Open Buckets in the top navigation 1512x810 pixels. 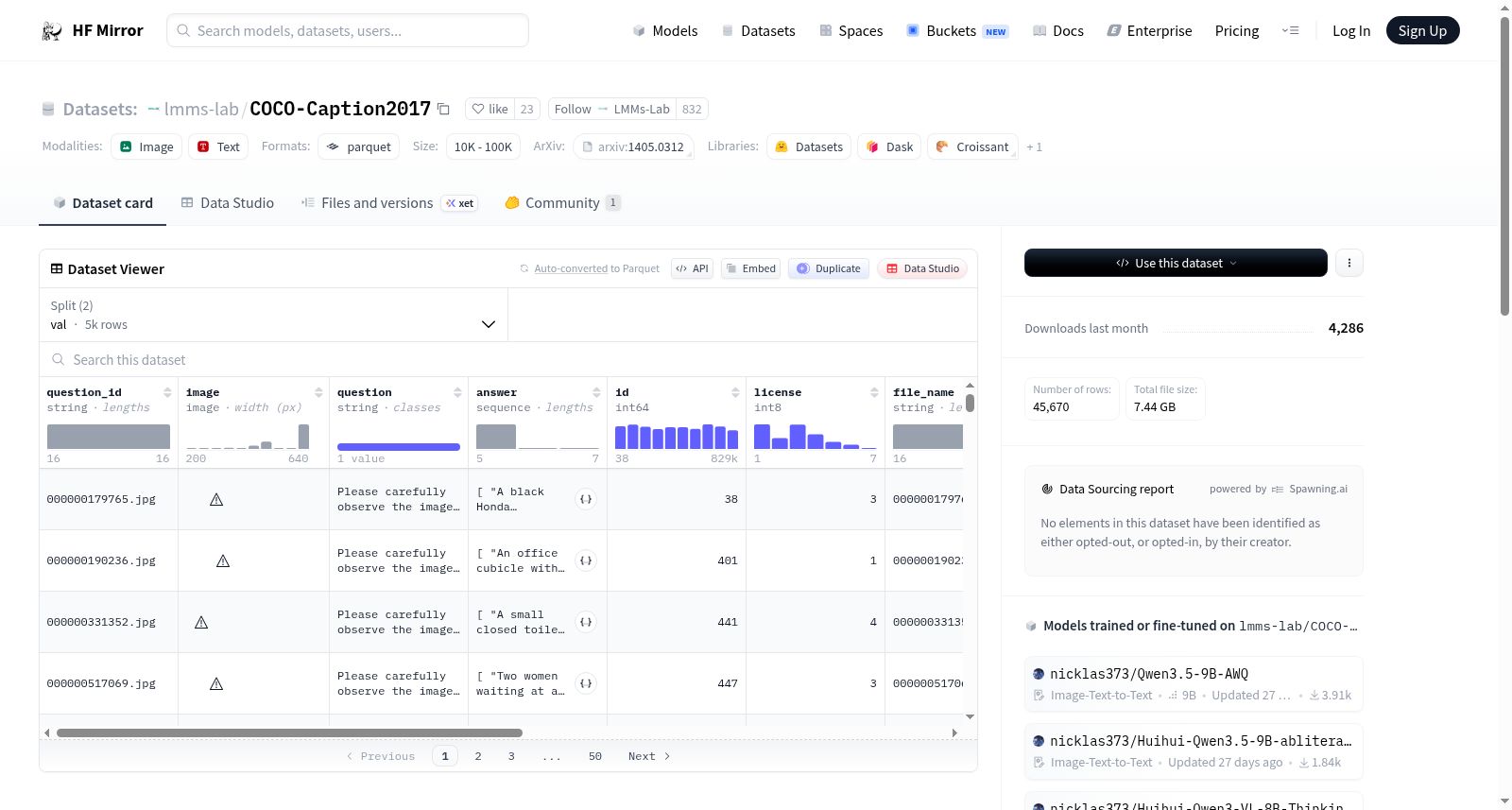[x=957, y=31]
